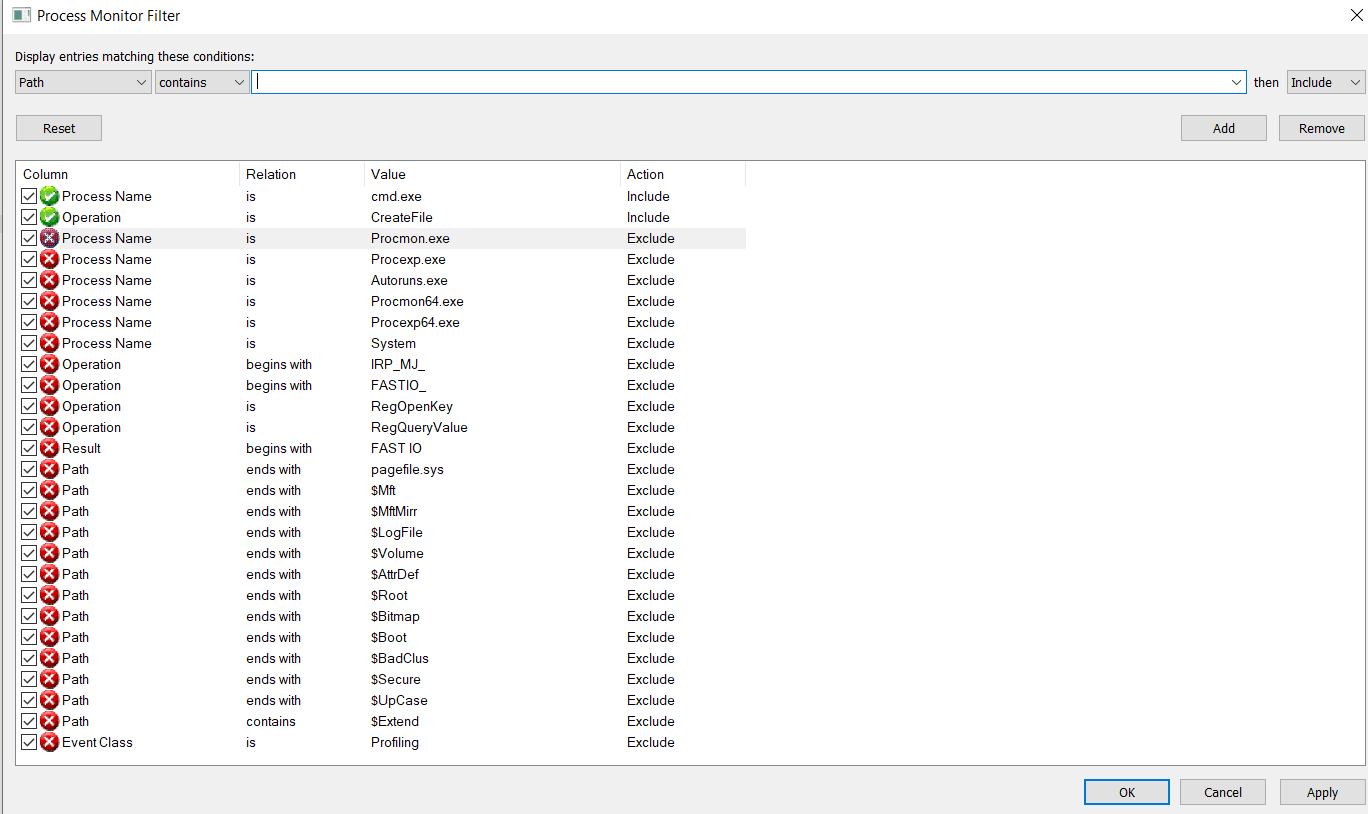The height and width of the screenshot is (814, 1368).
Task: Focus the filter value text field
Action: click(x=740, y=82)
